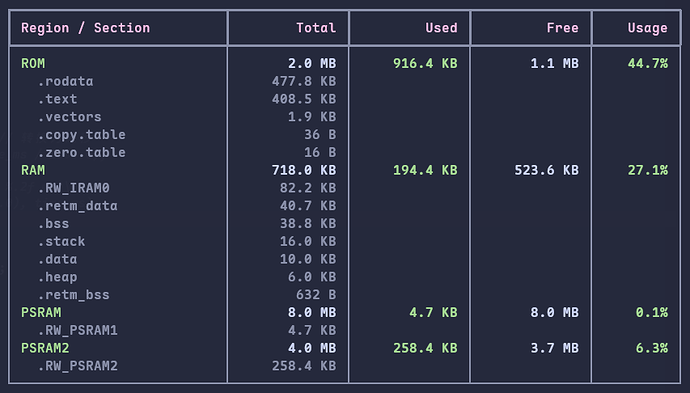Image resolution: width=690 pixels, height=393 pixels.
Task: Click ROM used value 916.4 KB
Action: pyautogui.click(x=425, y=63)
